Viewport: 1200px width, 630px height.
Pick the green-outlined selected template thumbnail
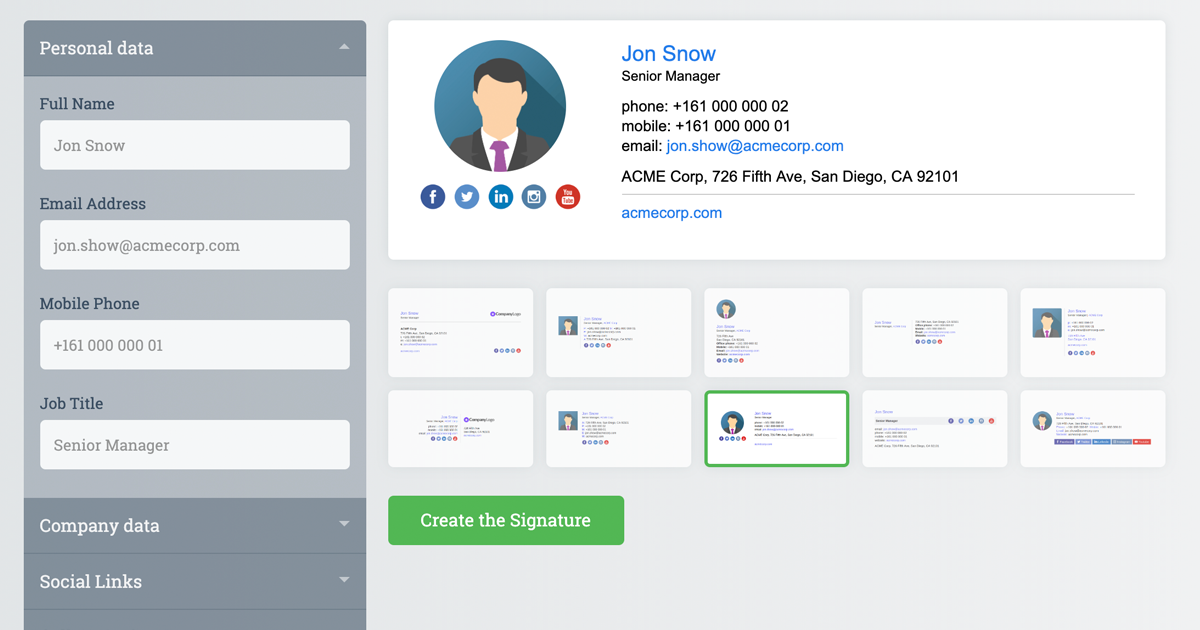[x=777, y=428]
